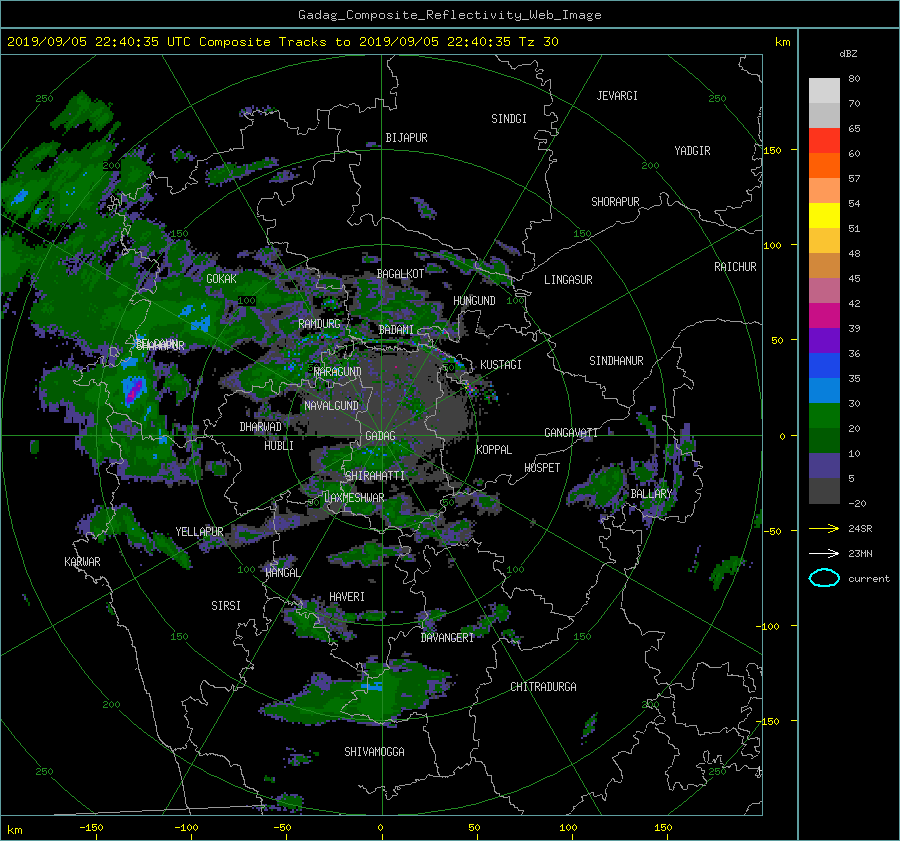Click the BADAMI city label
Viewport: 900px width, 841px height.
396,330
